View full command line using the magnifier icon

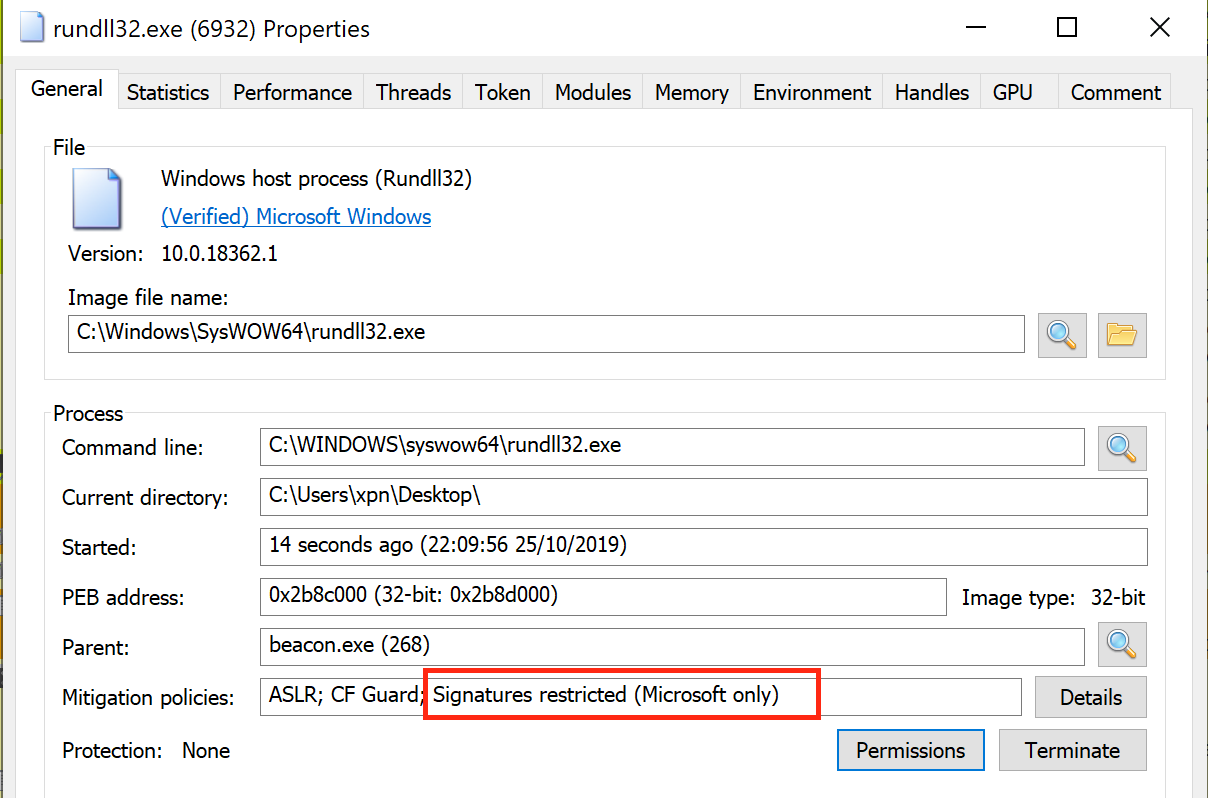[x=1121, y=447]
